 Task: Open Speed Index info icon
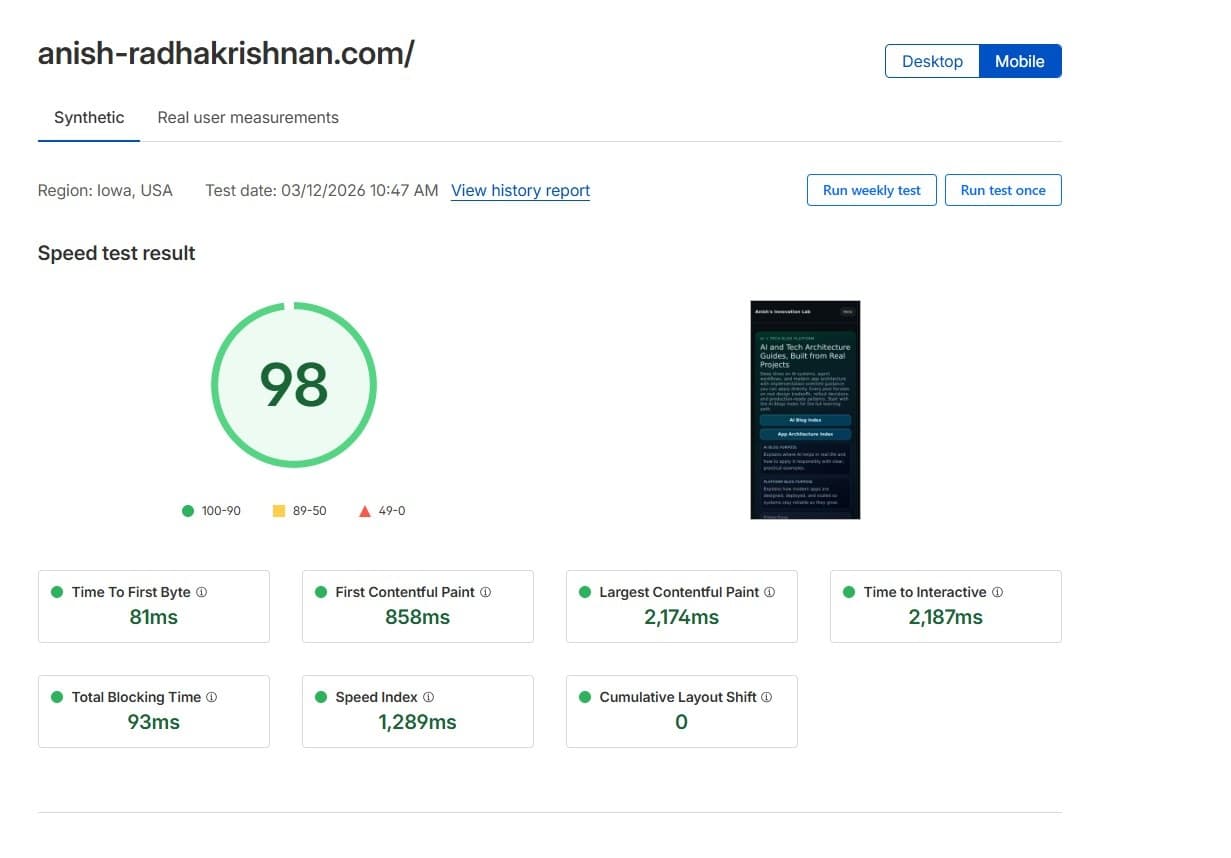point(428,697)
